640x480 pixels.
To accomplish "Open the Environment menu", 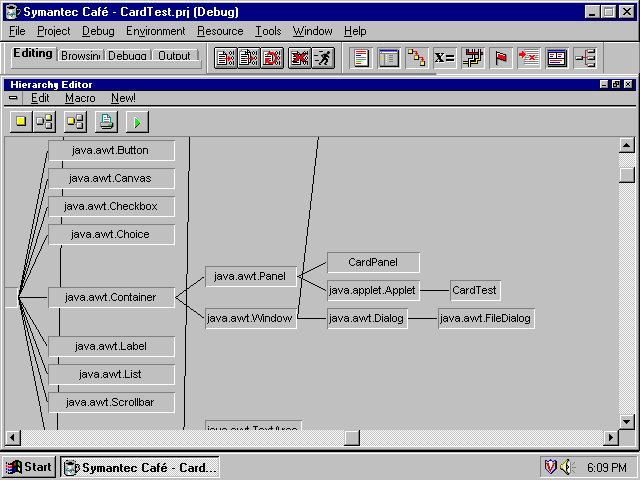I will [156, 31].
